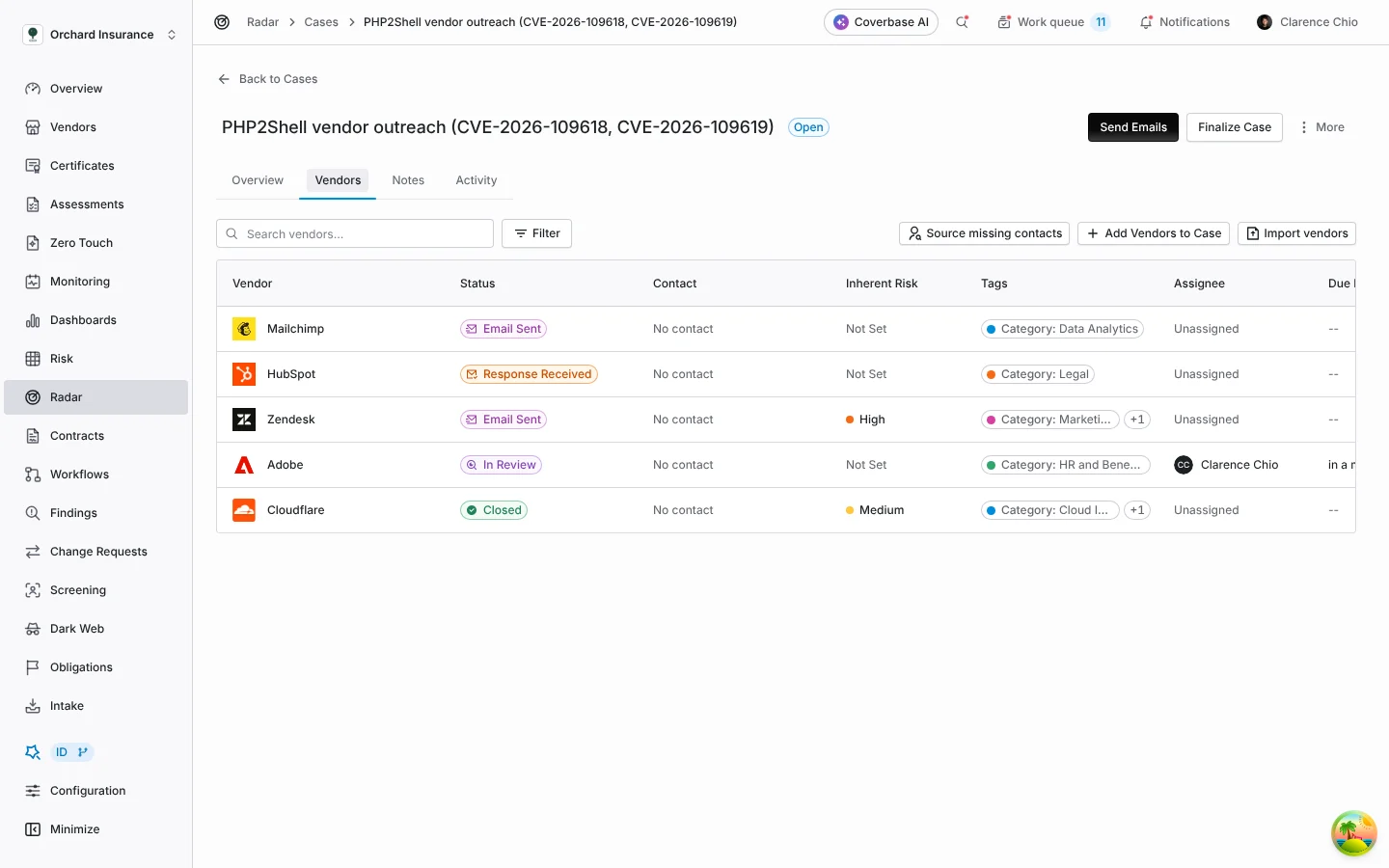Open the Dark Web icon
1389x868 pixels.
pyautogui.click(x=33, y=629)
